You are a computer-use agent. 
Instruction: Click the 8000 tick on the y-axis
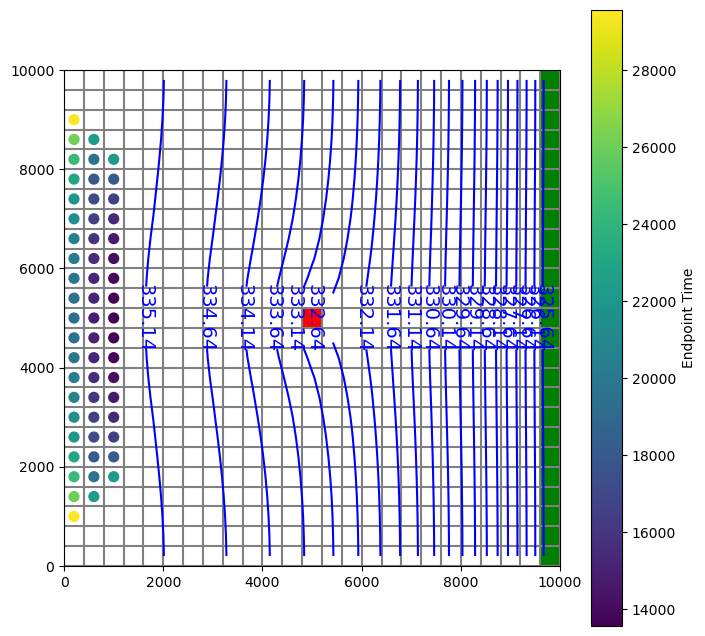(x=36, y=170)
